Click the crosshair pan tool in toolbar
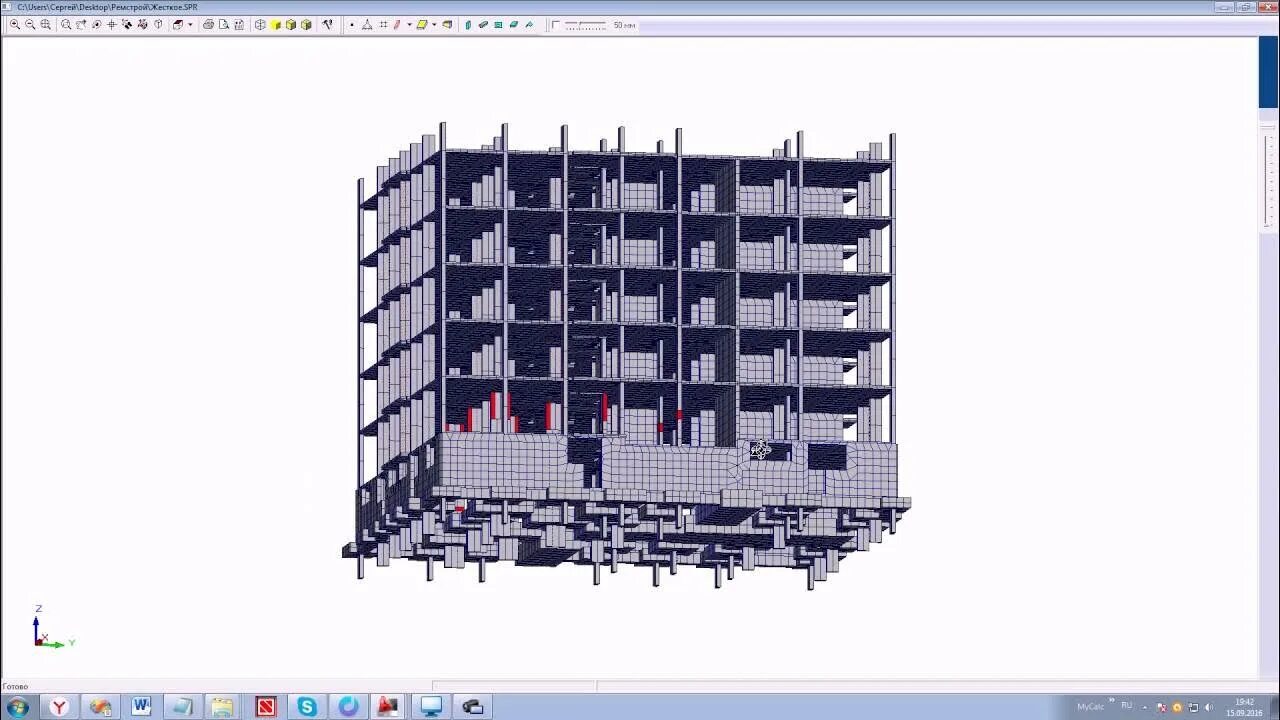The width and height of the screenshot is (1280, 720). (x=111, y=24)
